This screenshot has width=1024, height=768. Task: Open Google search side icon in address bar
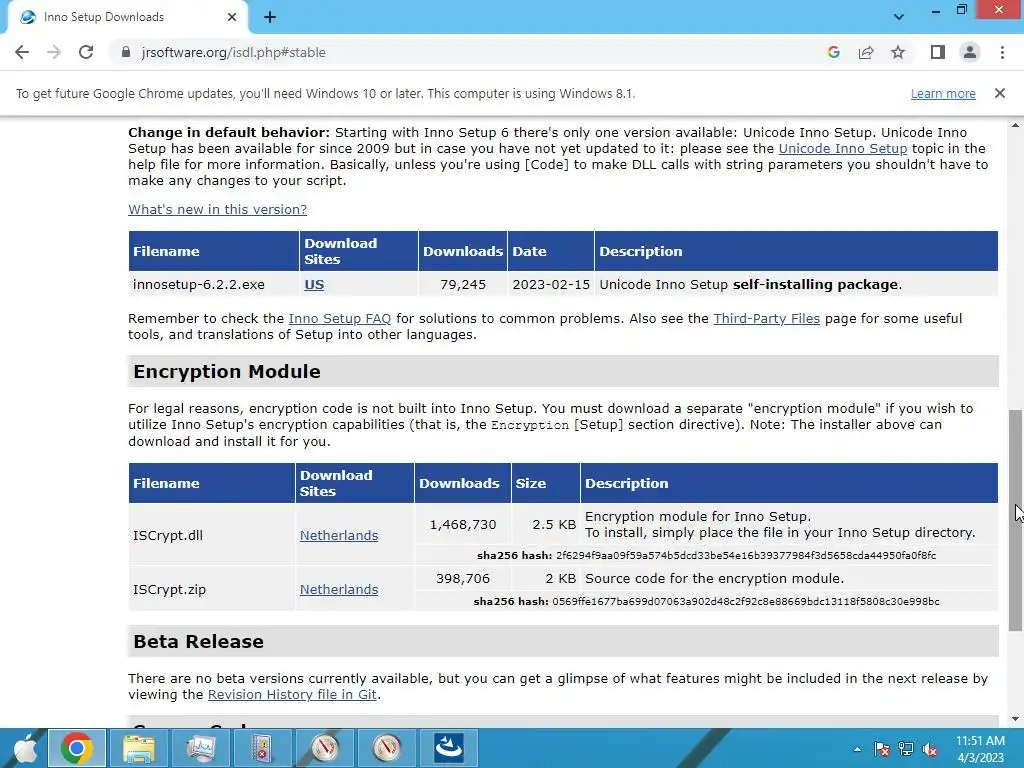pos(833,52)
